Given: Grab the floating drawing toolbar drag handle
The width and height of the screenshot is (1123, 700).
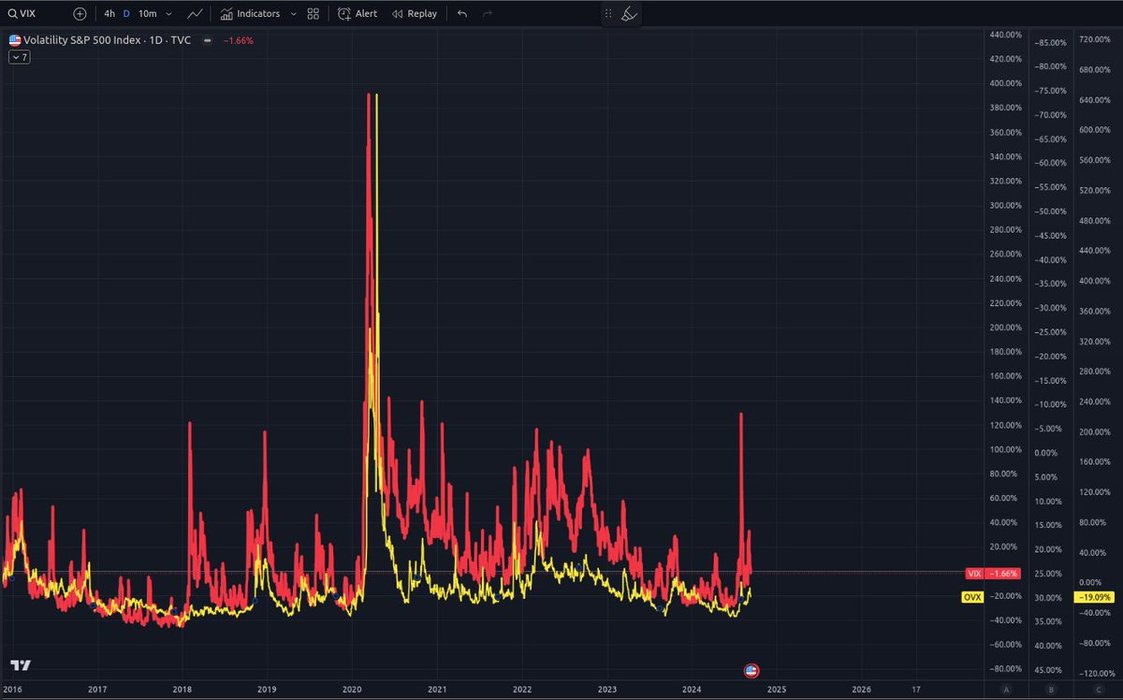Looking at the screenshot, I should pos(608,14).
